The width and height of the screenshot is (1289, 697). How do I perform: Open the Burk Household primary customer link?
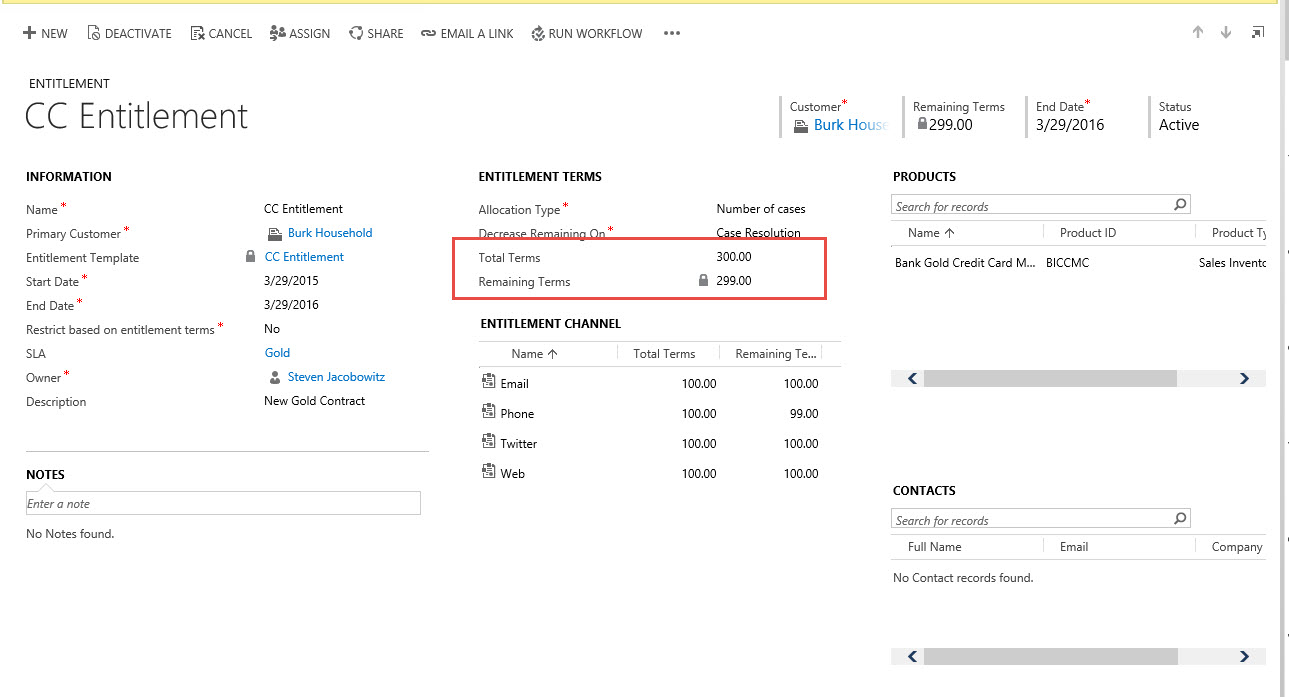[x=330, y=233]
